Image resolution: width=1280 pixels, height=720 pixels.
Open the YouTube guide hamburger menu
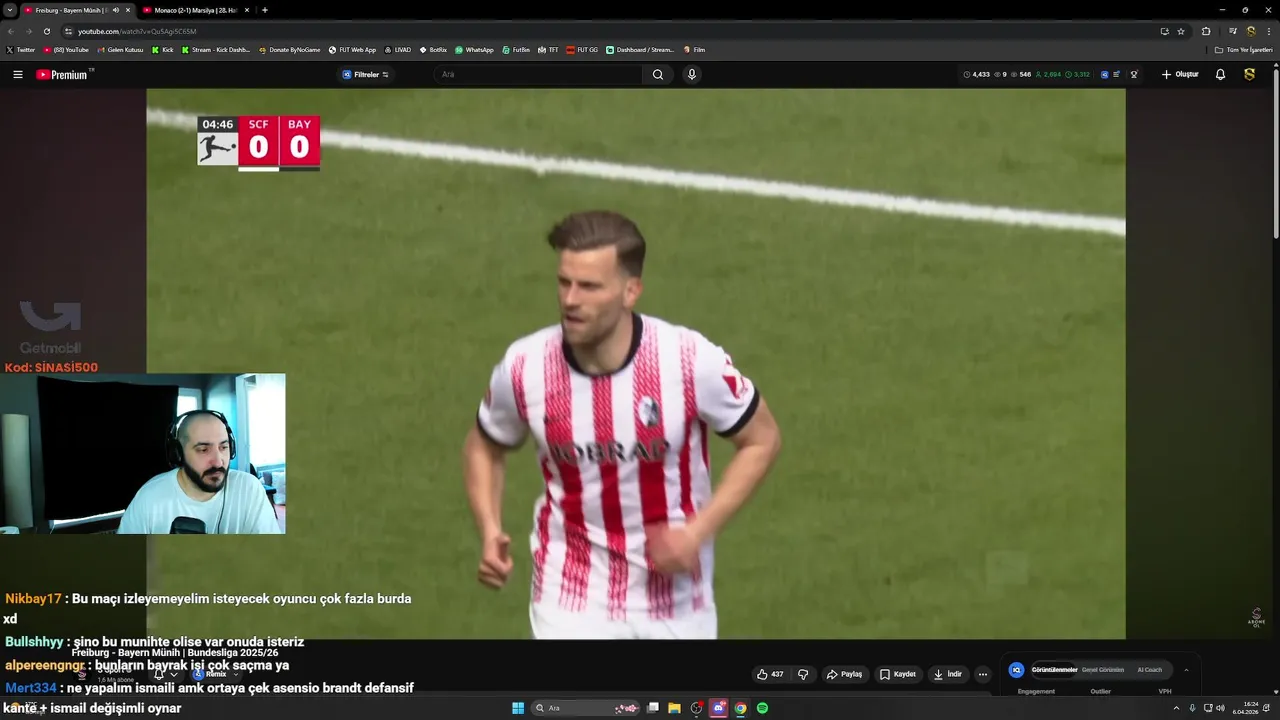[18, 75]
